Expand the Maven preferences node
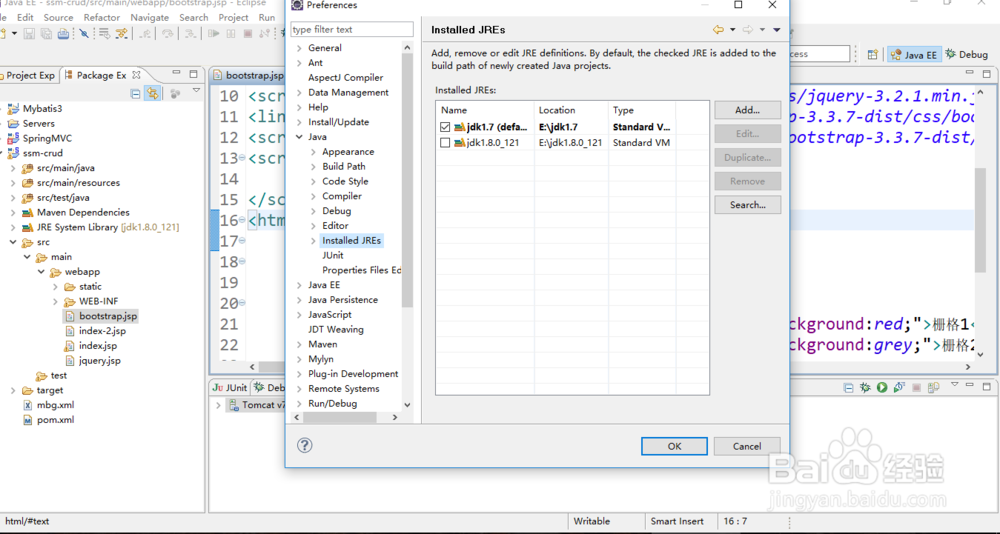Viewport: 1000px width, 534px height. point(299,345)
